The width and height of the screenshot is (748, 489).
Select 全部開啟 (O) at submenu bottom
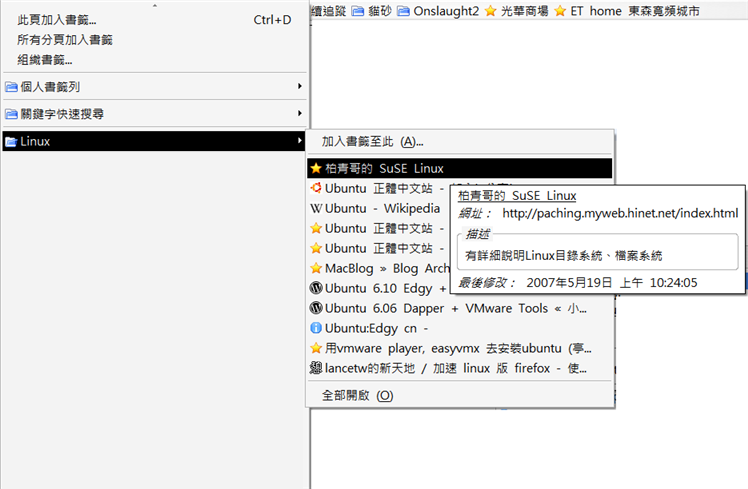click(x=459, y=395)
